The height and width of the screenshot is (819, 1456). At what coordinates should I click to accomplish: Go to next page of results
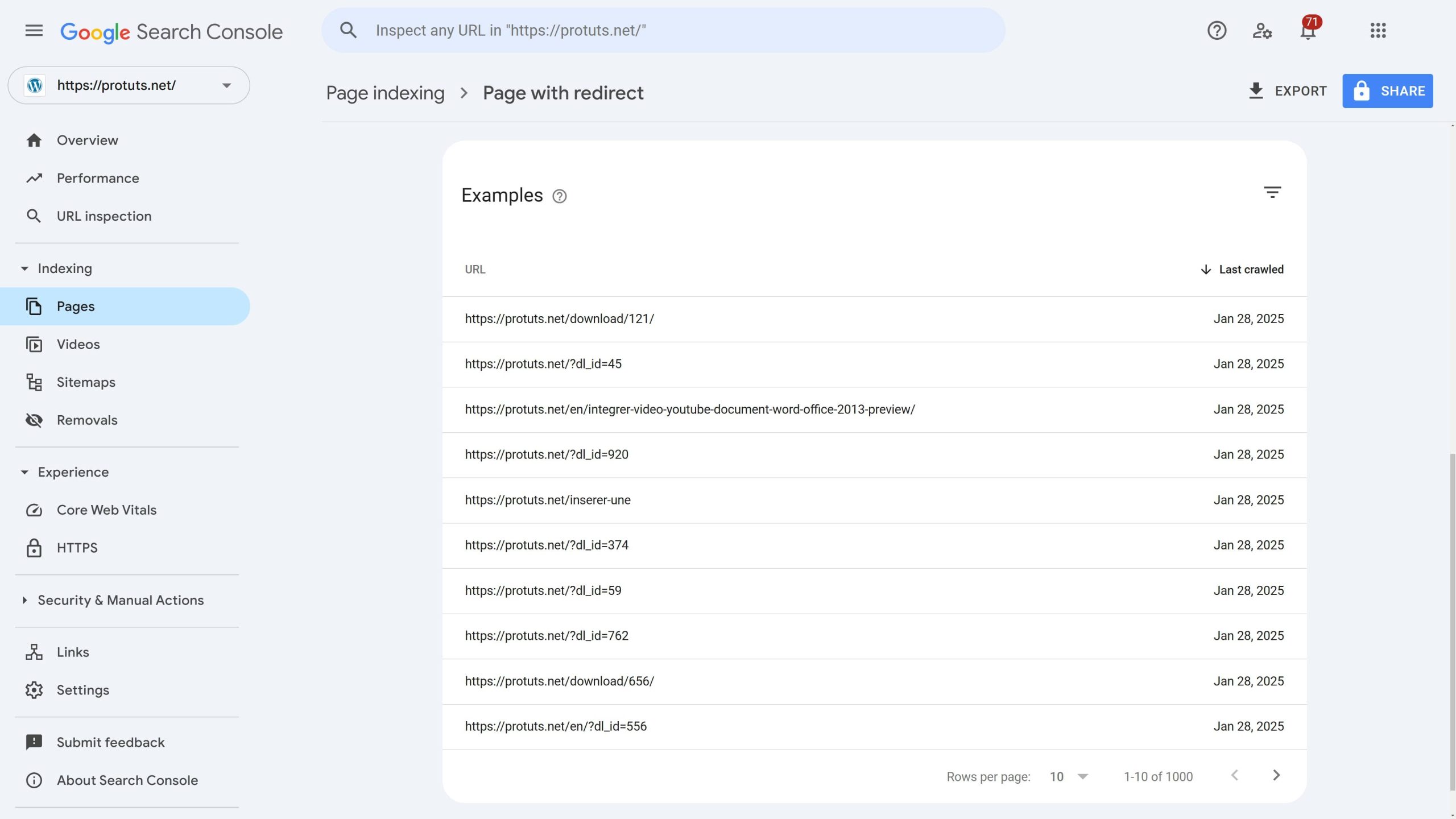[1276, 776]
